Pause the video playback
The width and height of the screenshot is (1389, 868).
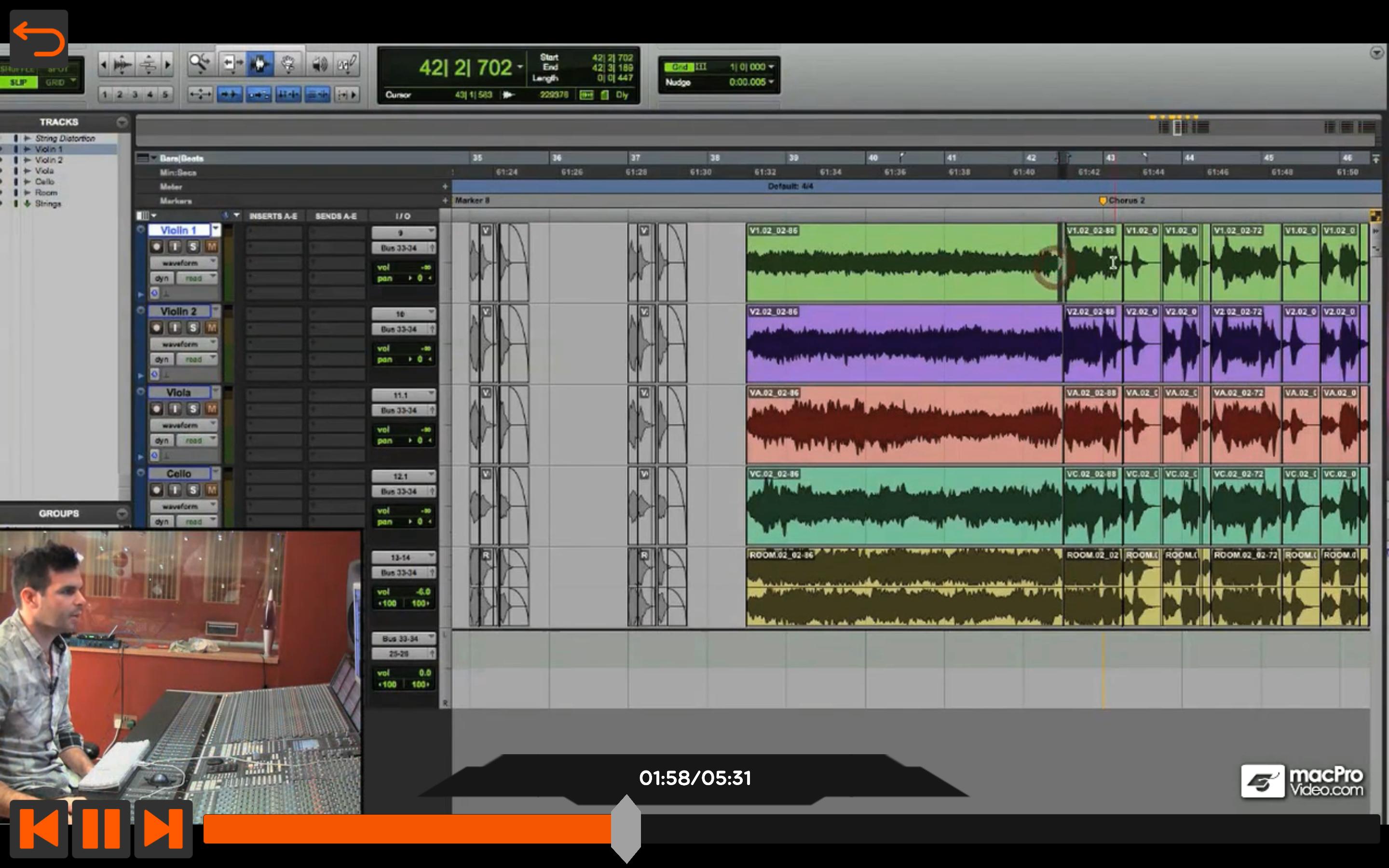pyautogui.click(x=101, y=828)
